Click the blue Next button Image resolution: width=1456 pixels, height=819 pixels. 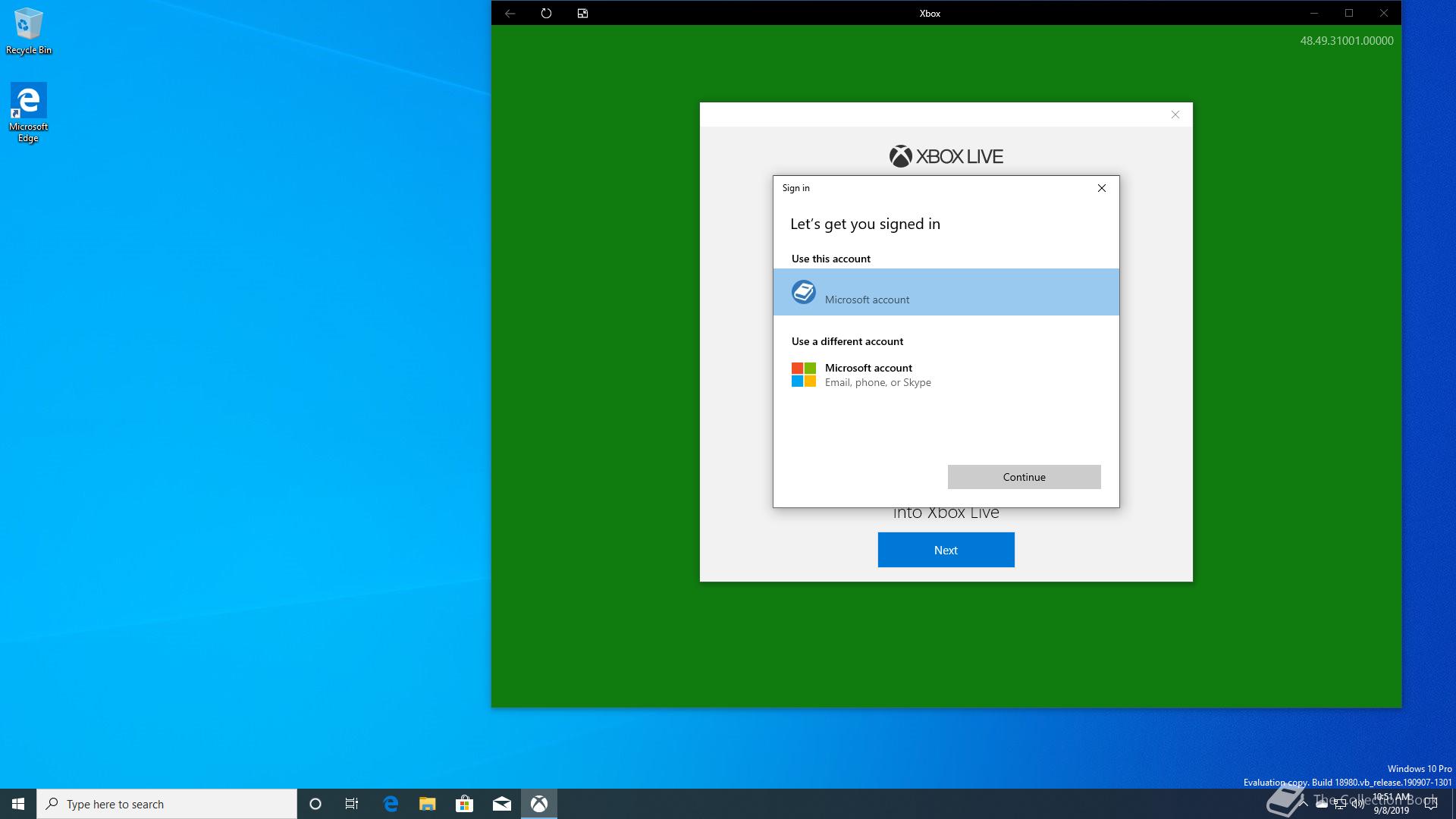[x=946, y=550]
